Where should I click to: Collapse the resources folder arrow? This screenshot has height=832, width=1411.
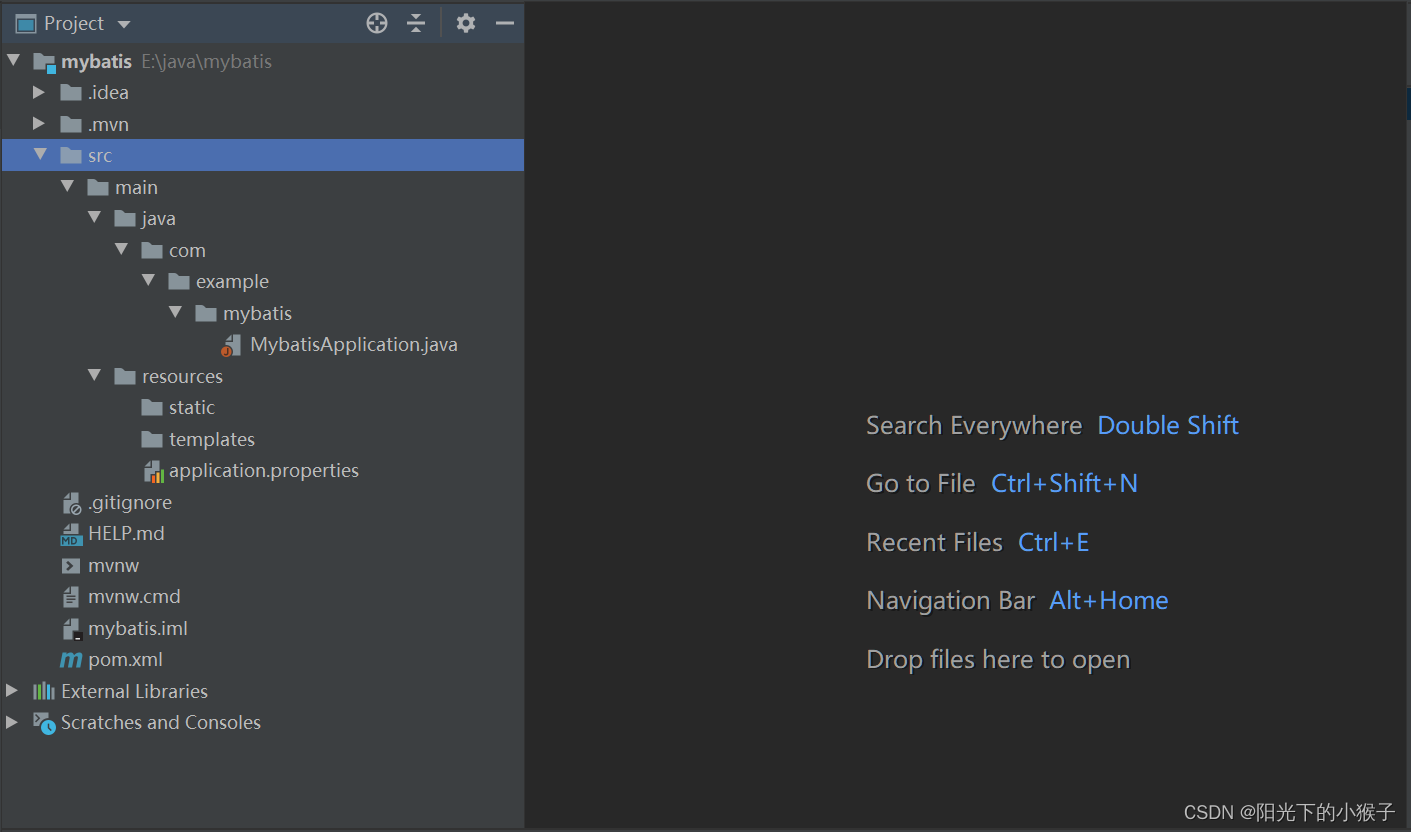[x=94, y=376]
